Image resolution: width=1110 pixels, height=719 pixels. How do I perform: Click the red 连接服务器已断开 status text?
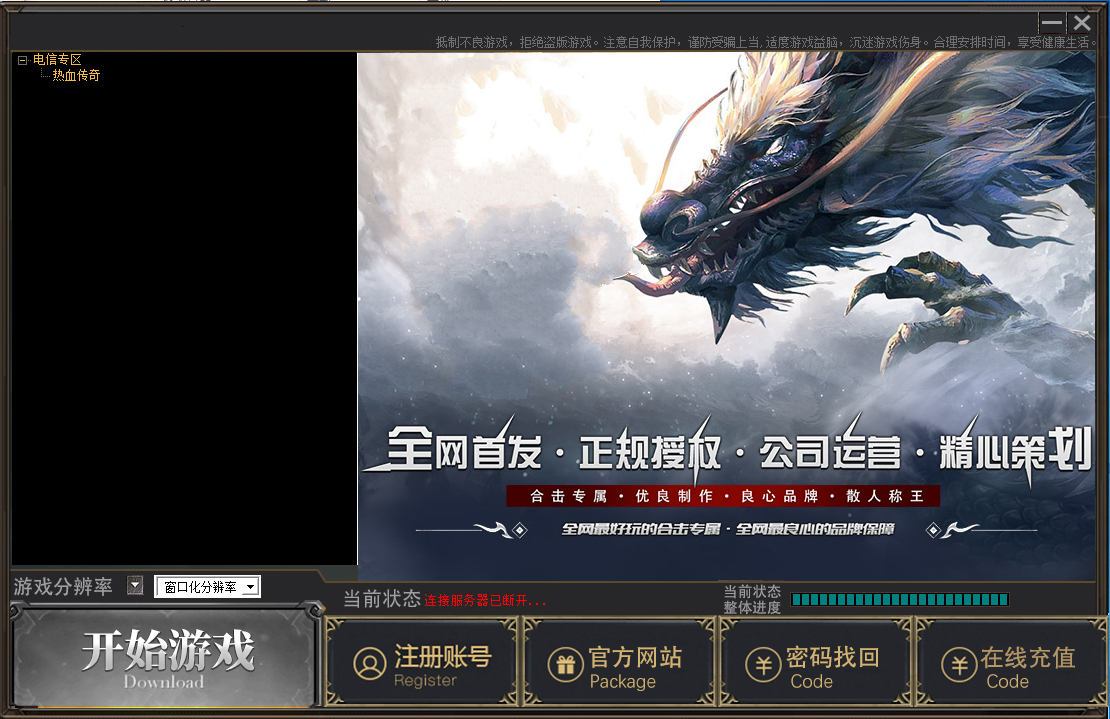point(485,601)
